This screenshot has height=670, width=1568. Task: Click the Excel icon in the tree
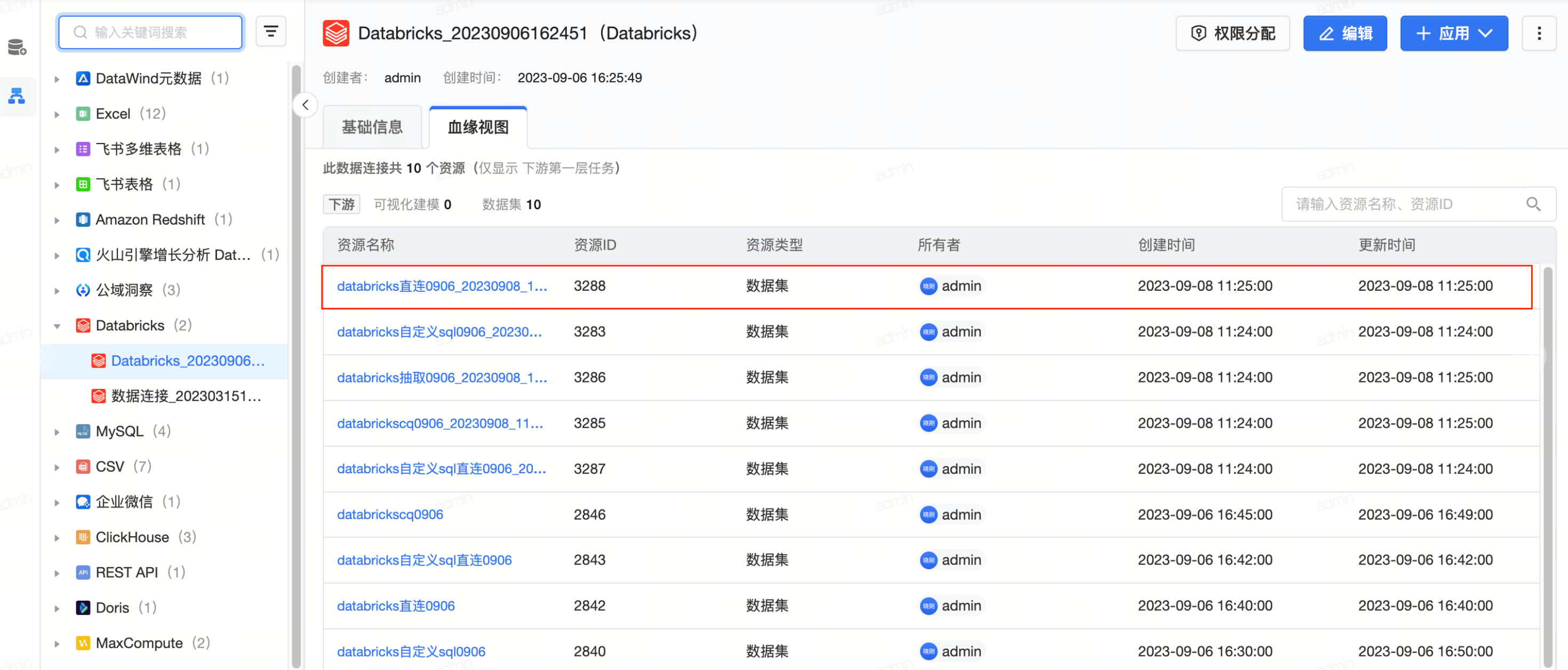83,114
